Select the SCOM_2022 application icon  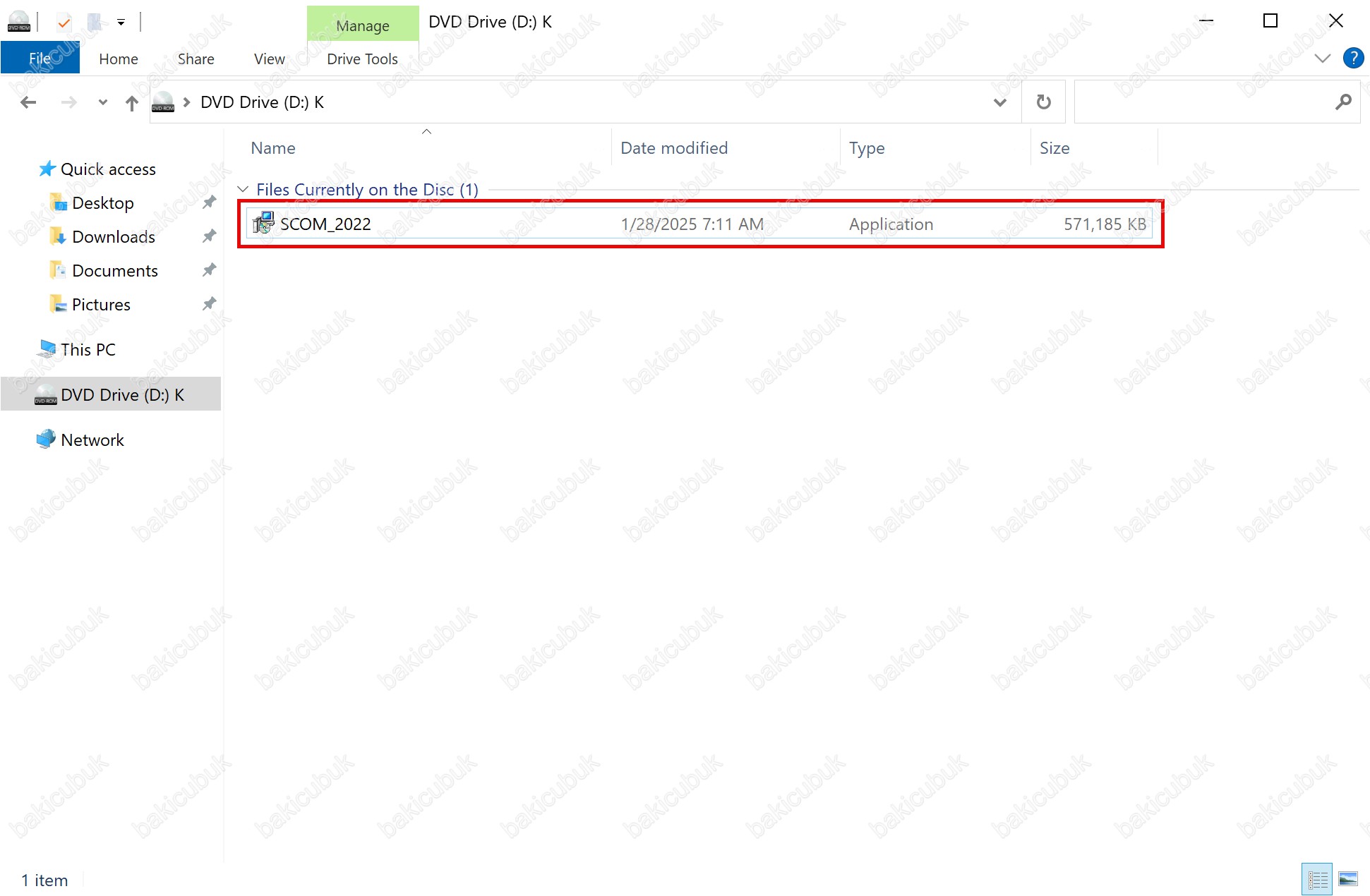point(263,224)
